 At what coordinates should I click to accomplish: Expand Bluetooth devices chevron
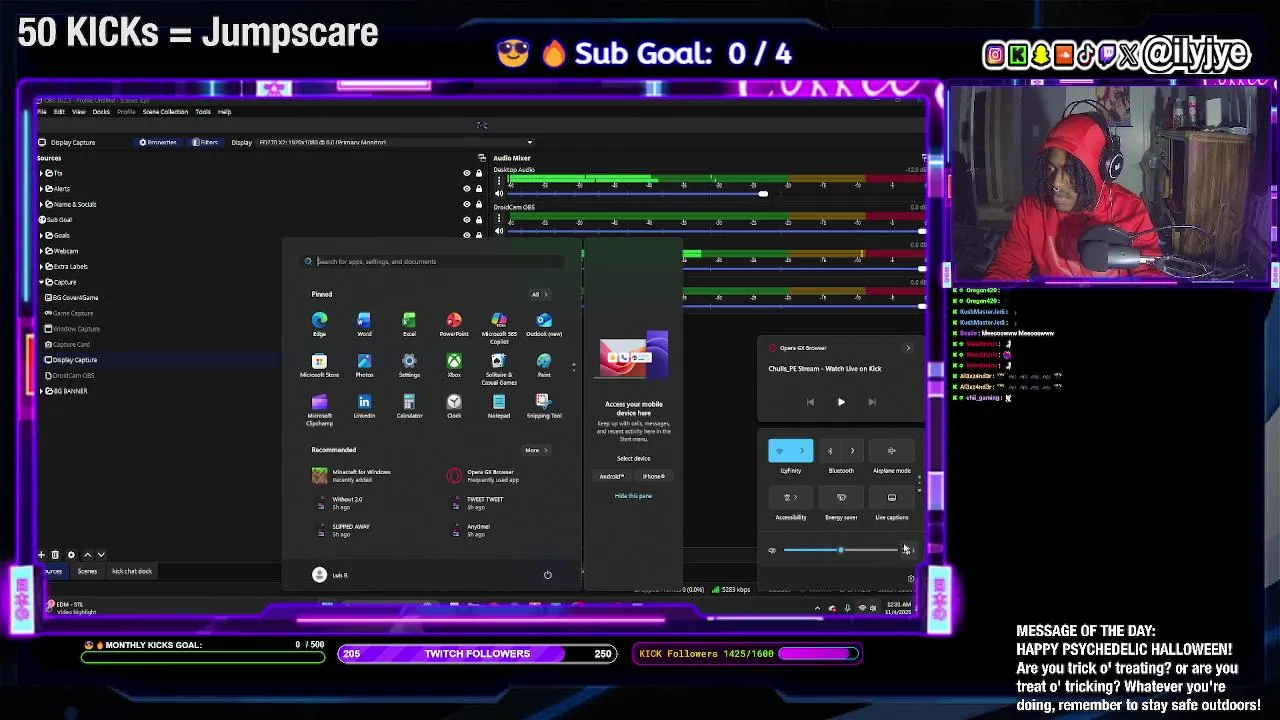pyautogui.click(x=852, y=451)
